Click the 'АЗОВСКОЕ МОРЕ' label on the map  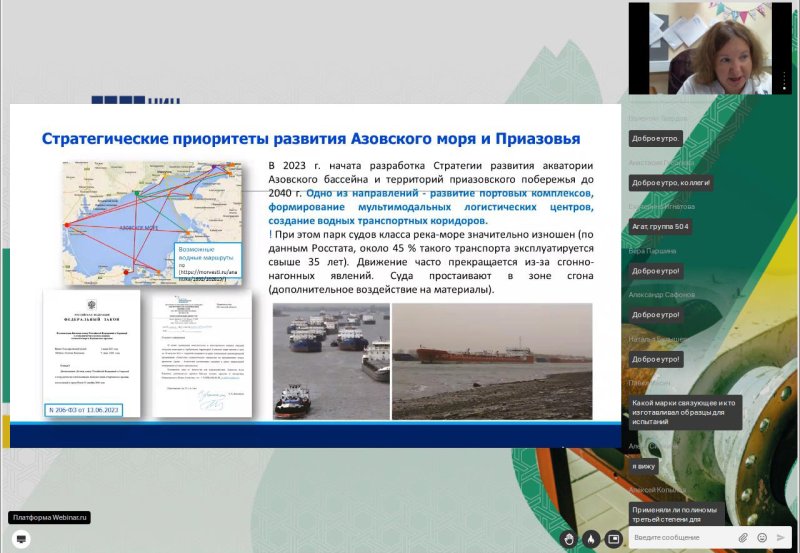tap(139, 228)
